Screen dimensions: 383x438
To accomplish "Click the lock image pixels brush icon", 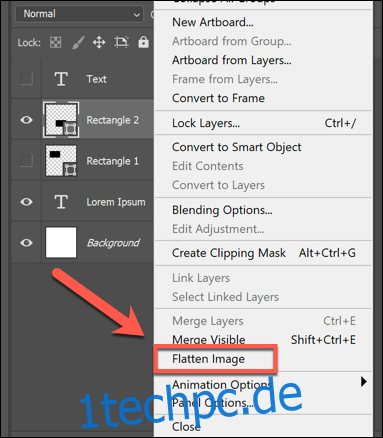I will point(78,42).
